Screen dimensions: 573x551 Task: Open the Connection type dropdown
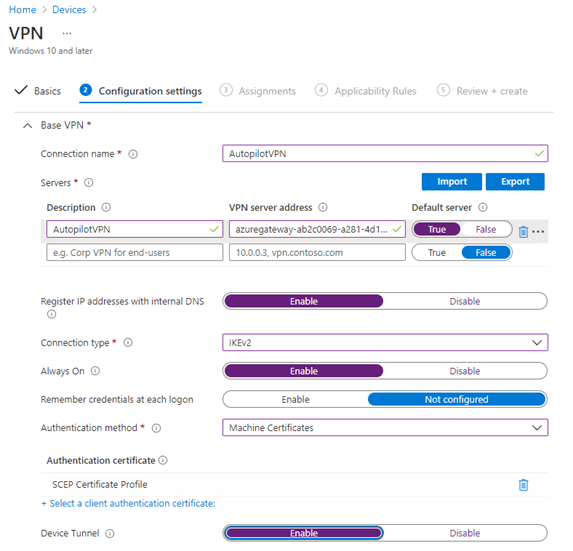tap(385, 343)
